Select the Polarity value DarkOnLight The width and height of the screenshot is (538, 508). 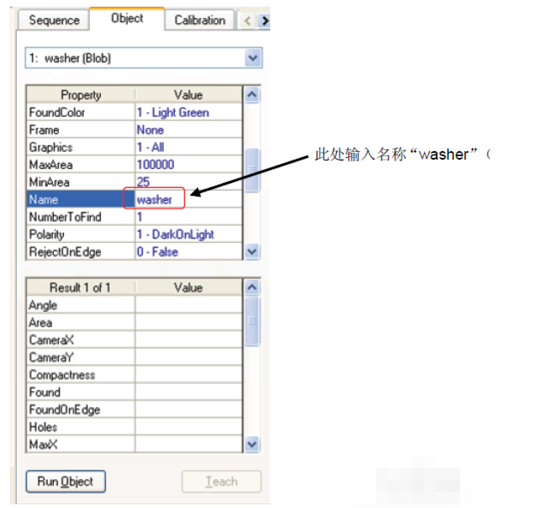[189, 234]
